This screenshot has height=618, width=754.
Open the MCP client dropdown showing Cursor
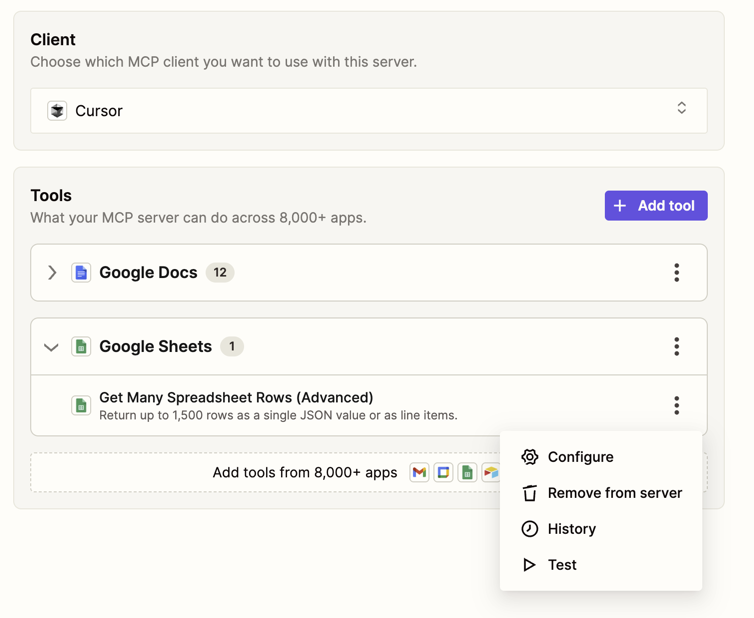[369, 111]
